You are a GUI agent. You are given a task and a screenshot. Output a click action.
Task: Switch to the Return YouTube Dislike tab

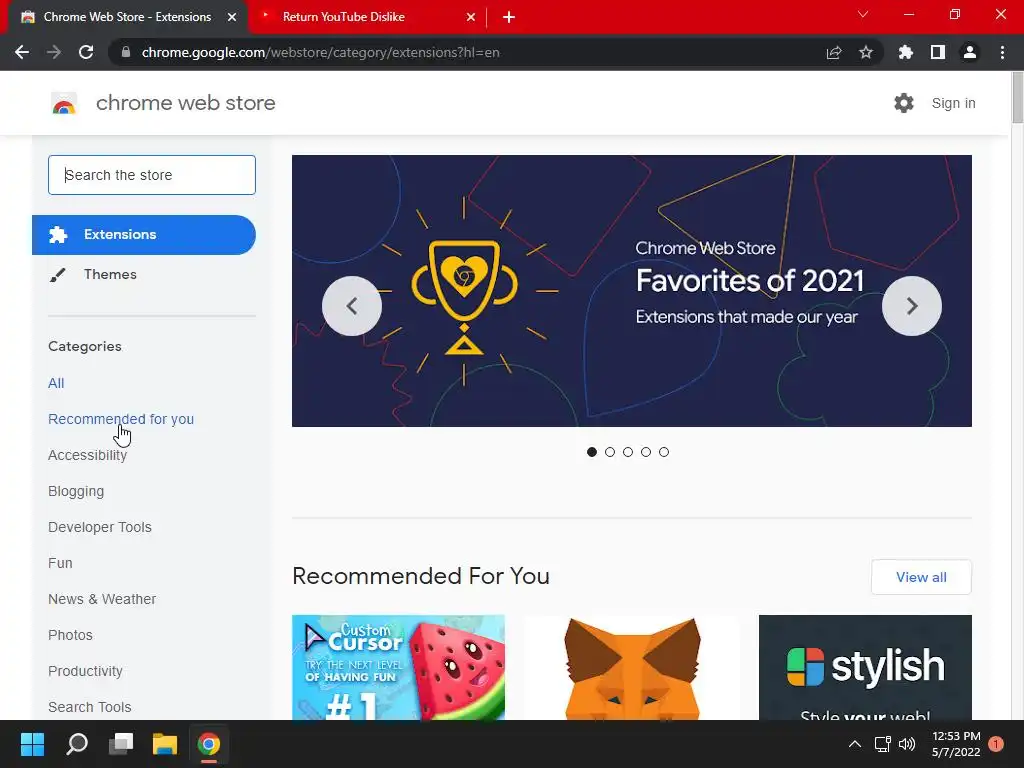click(367, 17)
